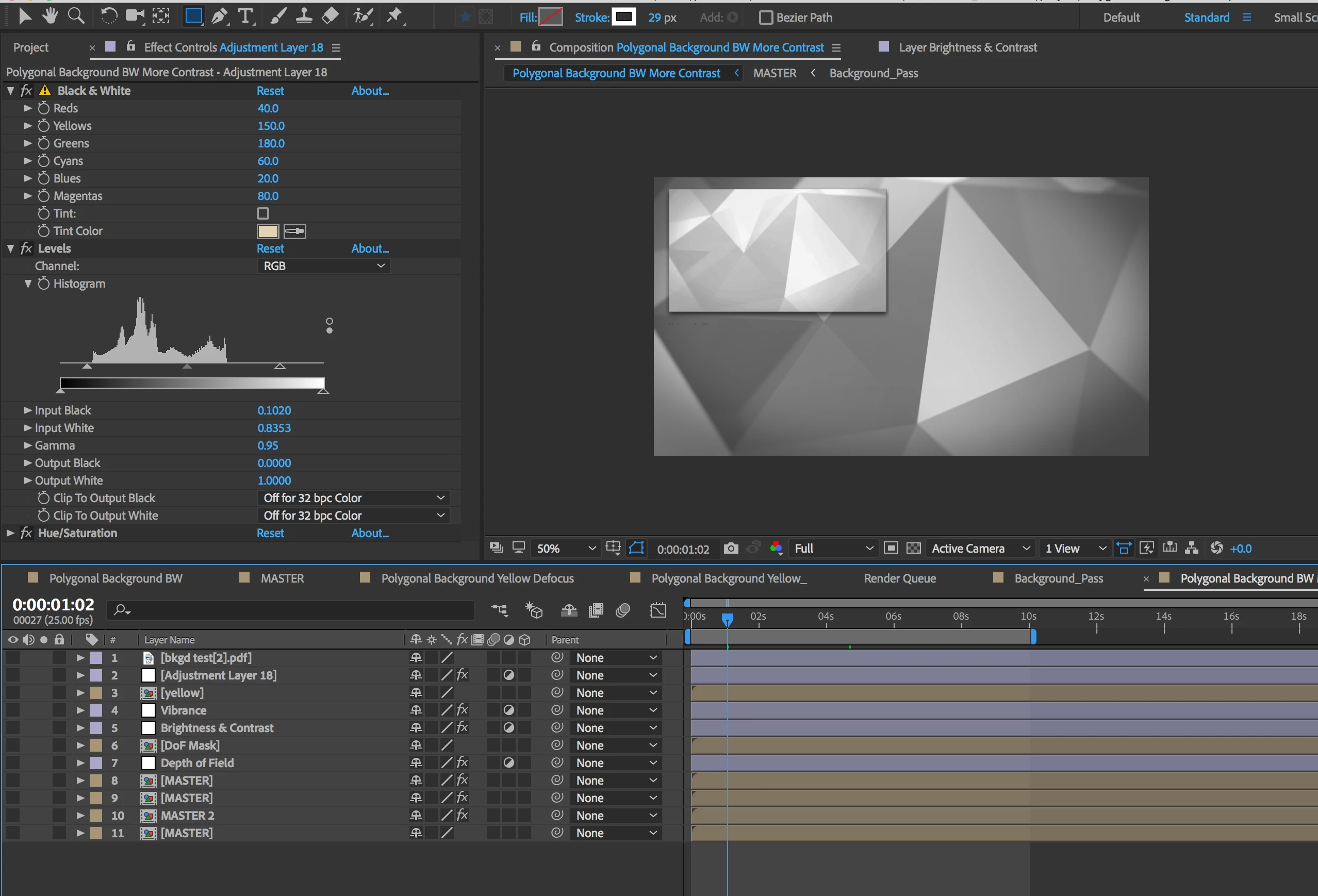Click the camera snapshot icon in the viewer
The image size is (1318, 896).
[x=731, y=549]
